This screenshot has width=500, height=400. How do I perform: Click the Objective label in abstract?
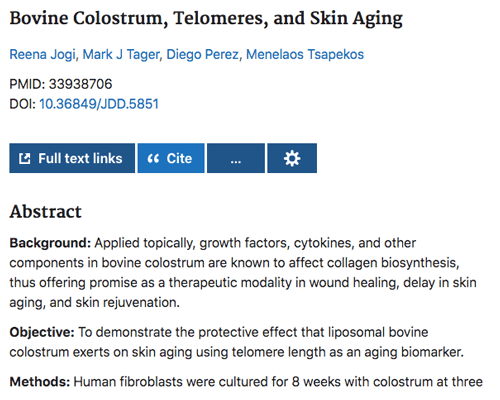tap(42, 332)
